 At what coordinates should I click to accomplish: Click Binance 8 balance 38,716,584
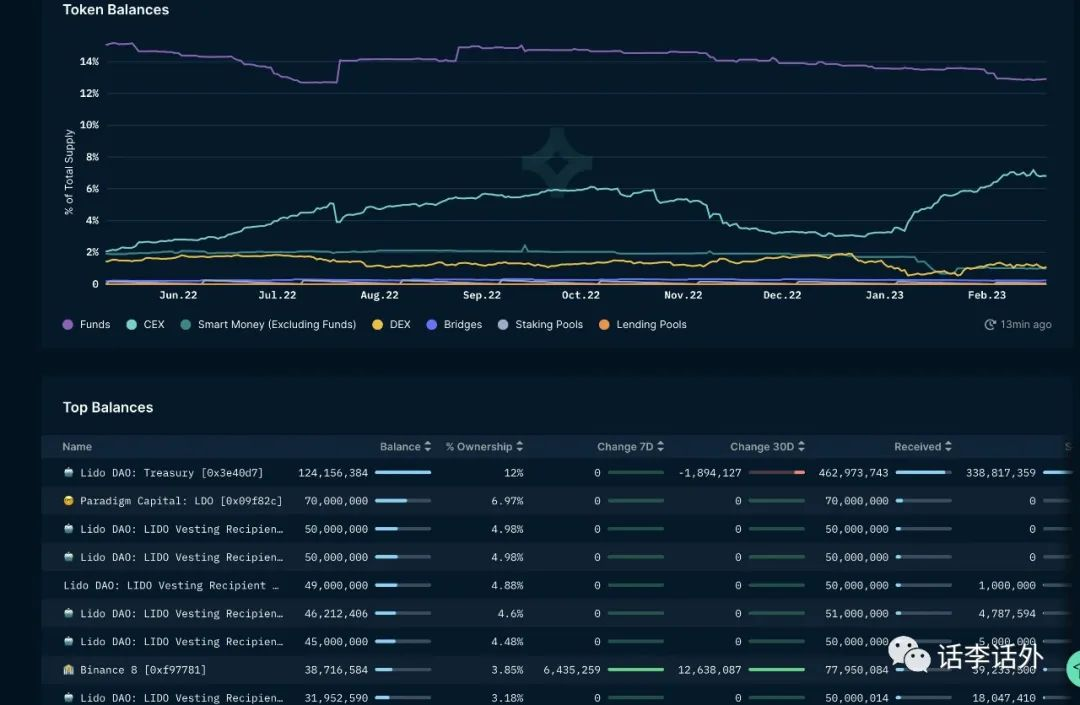coord(336,670)
